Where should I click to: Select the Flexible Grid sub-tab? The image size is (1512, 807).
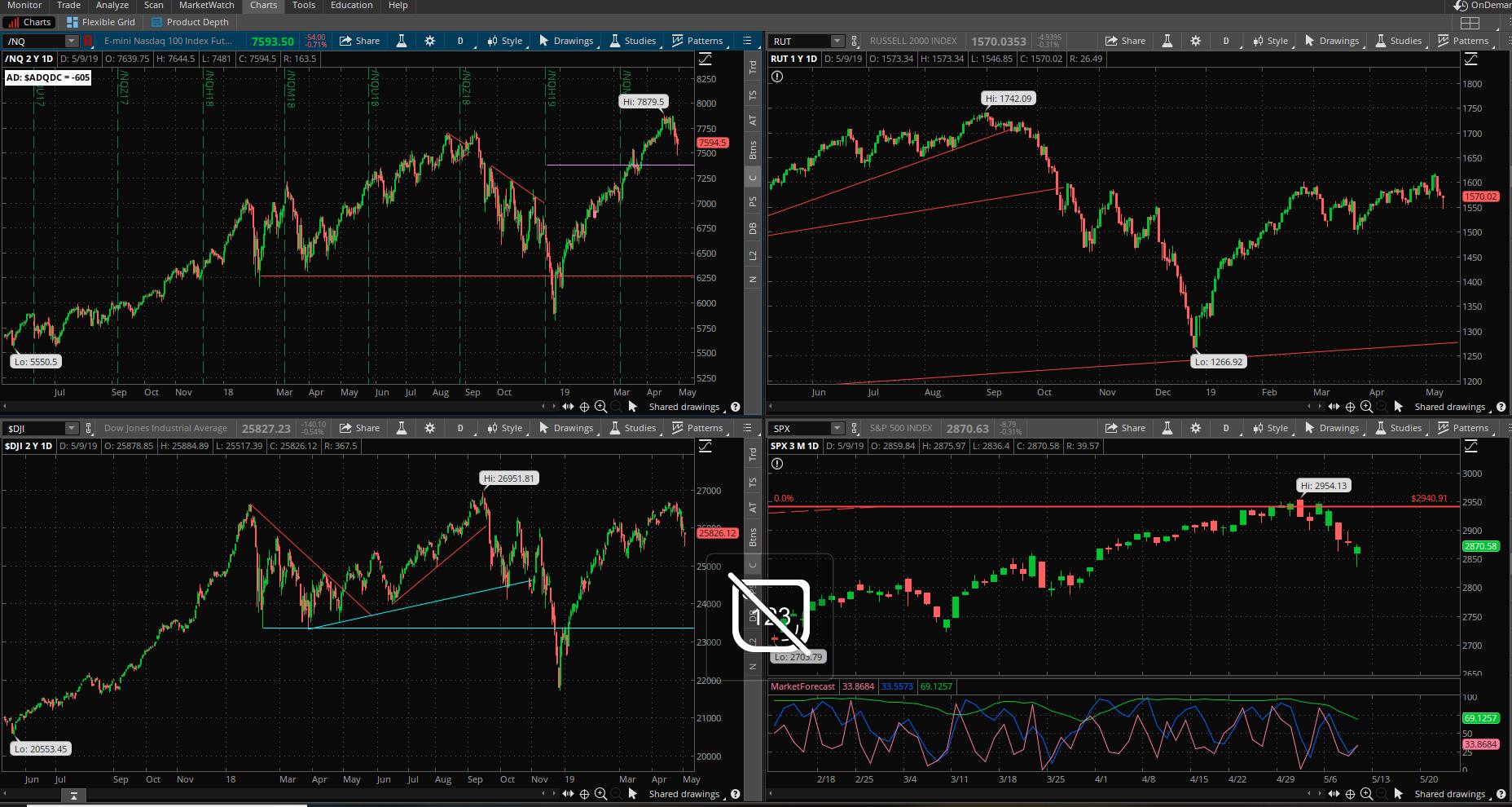[x=102, y=22]
